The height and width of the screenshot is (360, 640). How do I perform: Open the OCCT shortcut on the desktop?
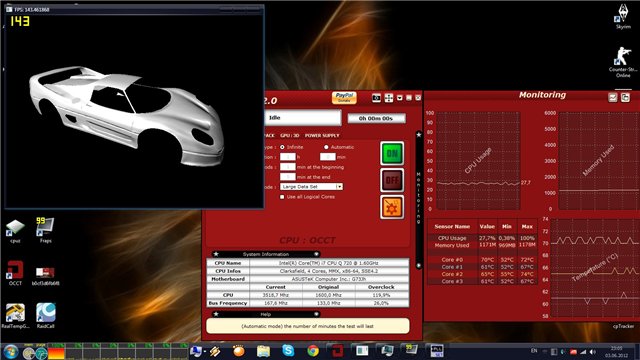(x=15, y=273)
